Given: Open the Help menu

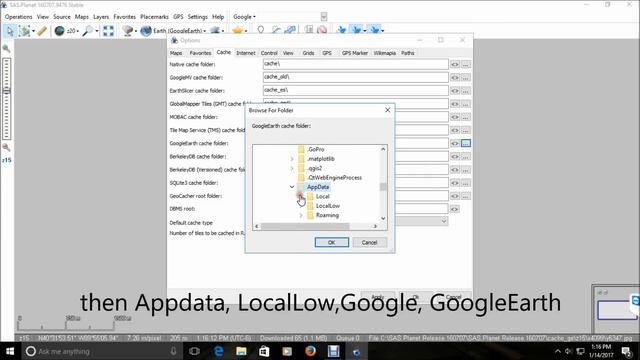Looking at the screenshot, I should [x=218, y=17].
